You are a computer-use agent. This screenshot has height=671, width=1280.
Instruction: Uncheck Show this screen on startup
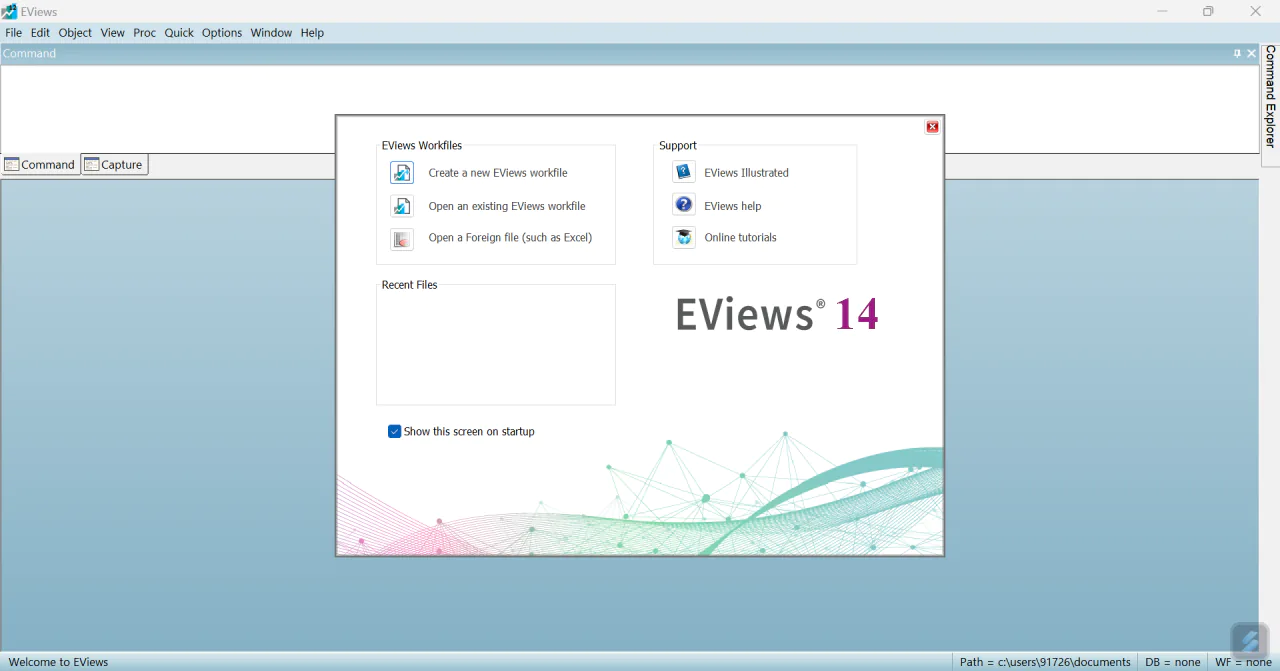pos(394,432)
